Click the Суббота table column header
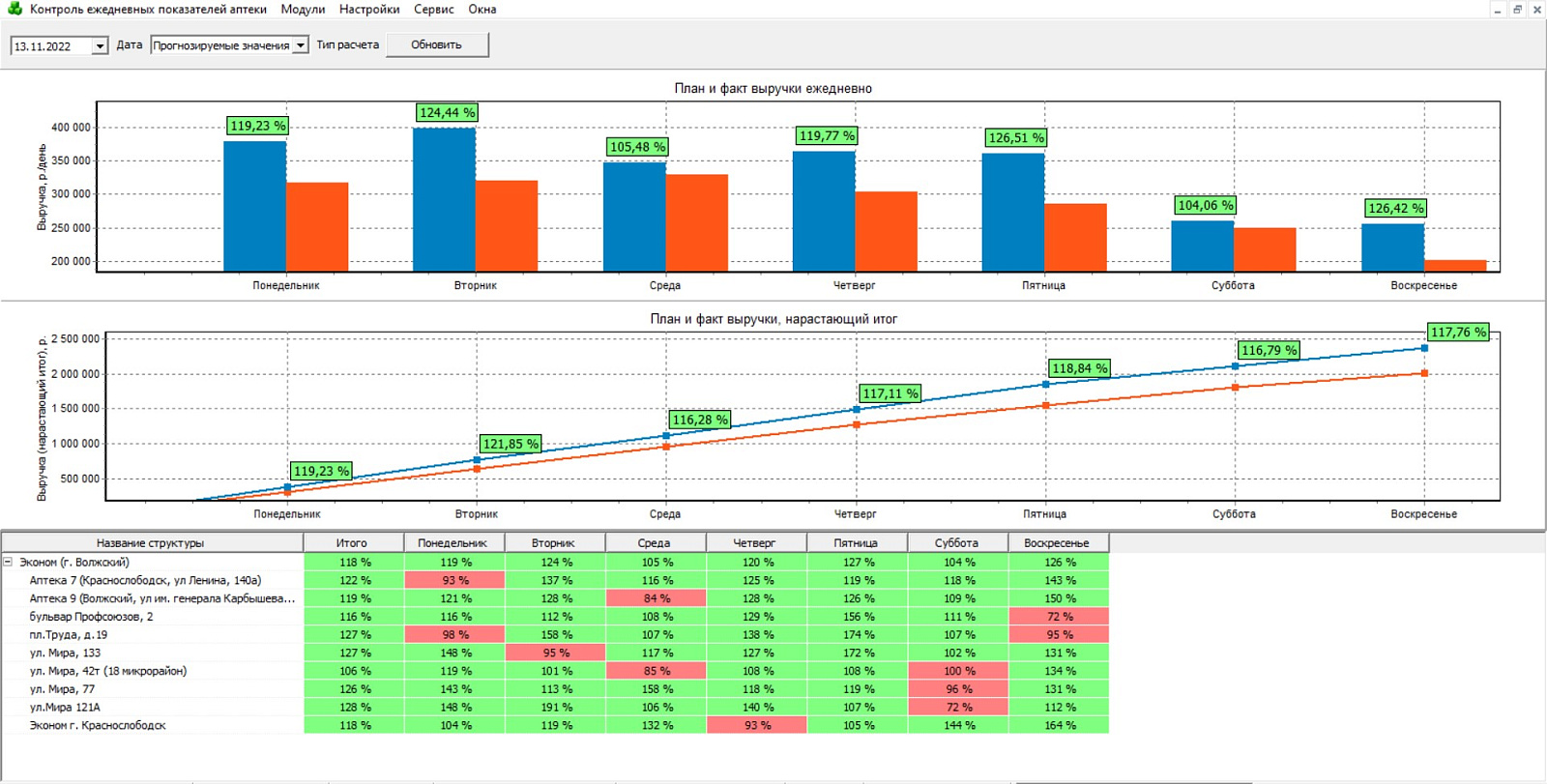 click(957, 542)
